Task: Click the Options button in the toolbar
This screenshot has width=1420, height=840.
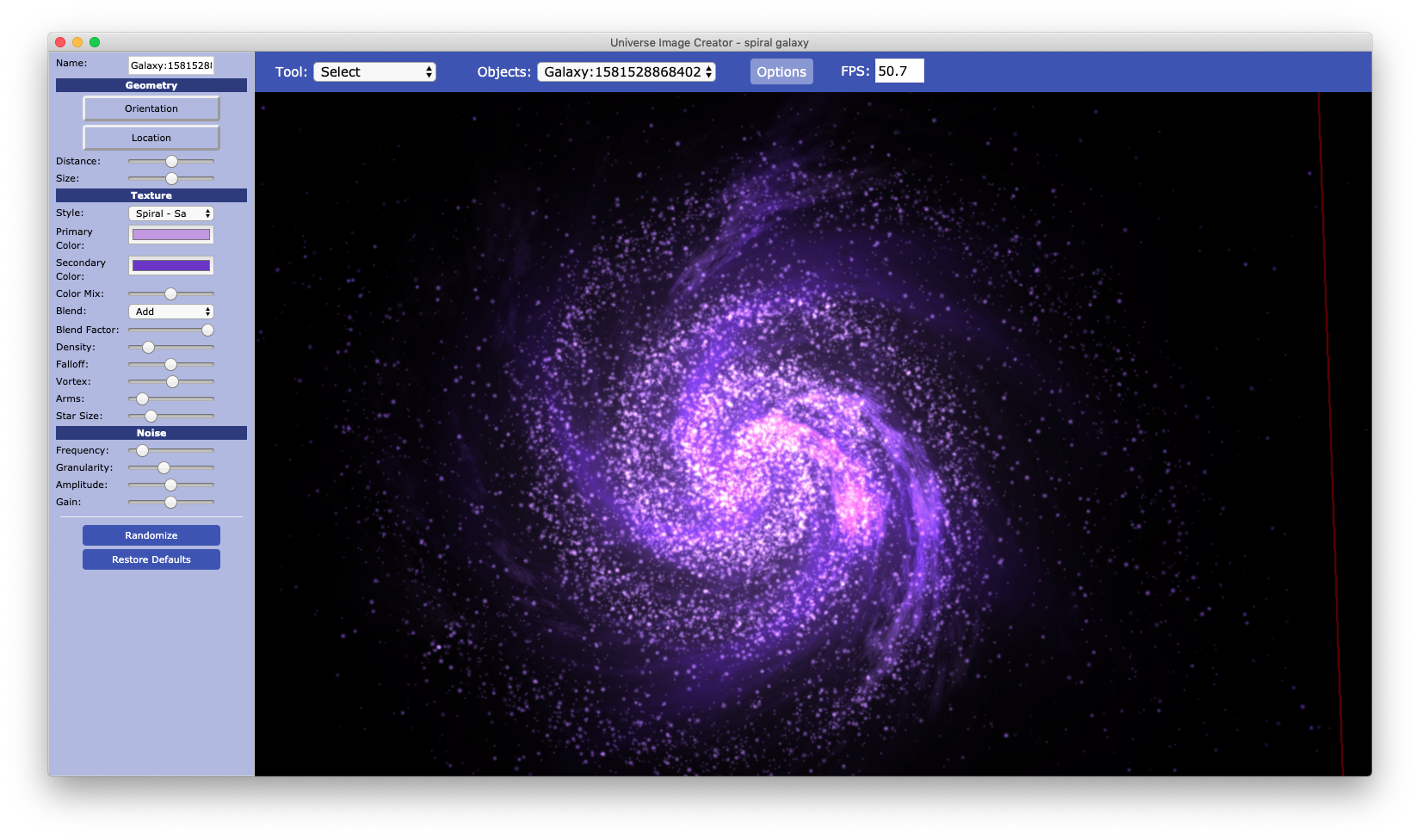Action: coord(781,71)
